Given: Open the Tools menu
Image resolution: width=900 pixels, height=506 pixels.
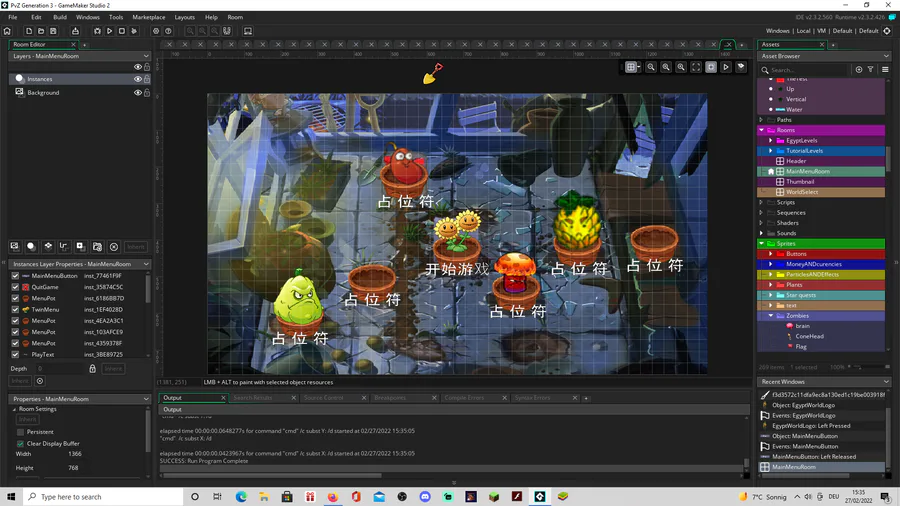Looking at the screenshot, I should coord(116,17).
